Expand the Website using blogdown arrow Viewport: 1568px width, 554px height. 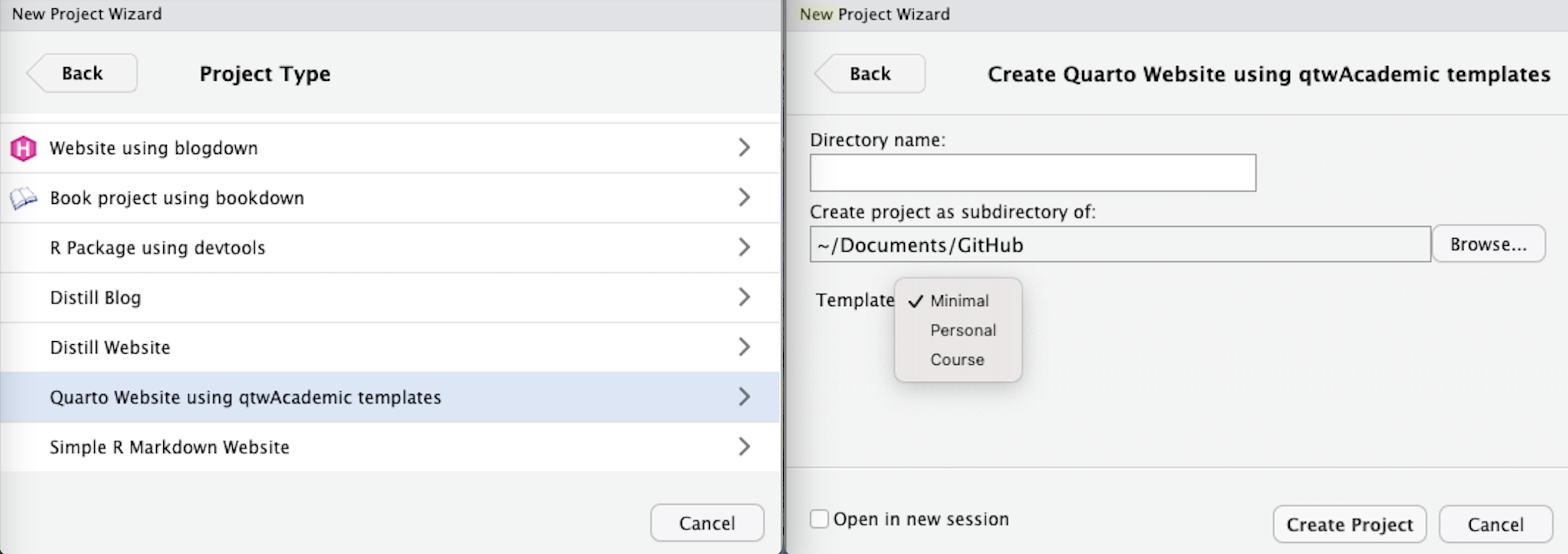pyautogui.click(x=744, y=147)
